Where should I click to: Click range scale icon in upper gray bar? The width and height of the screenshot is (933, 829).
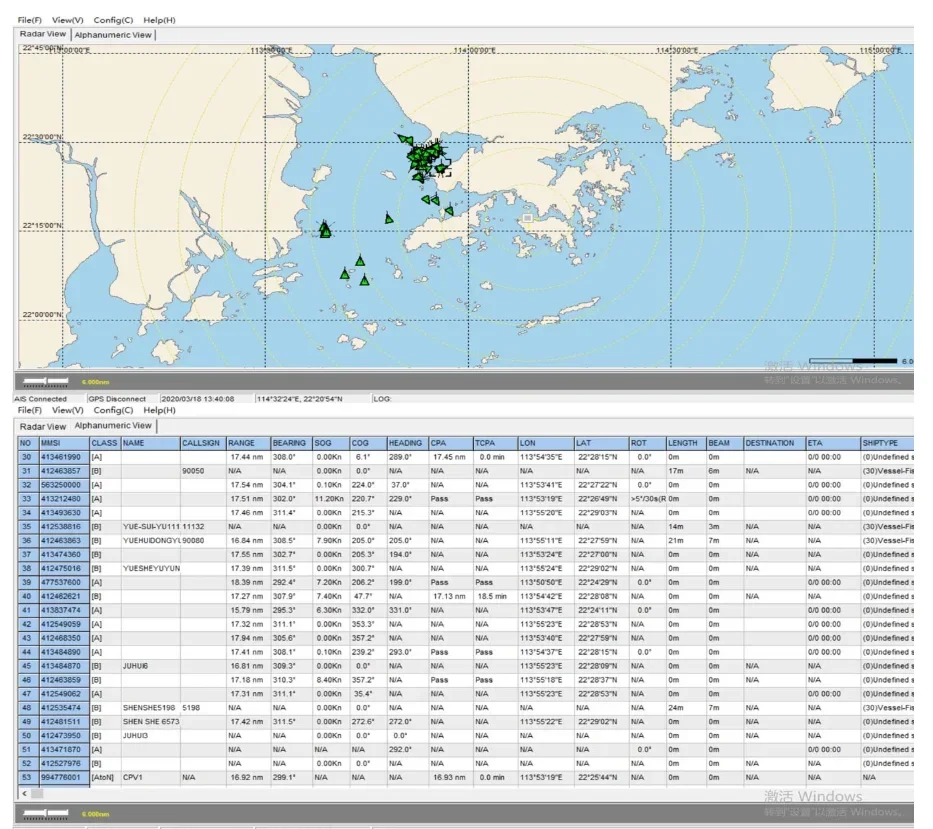coord(45,381)
